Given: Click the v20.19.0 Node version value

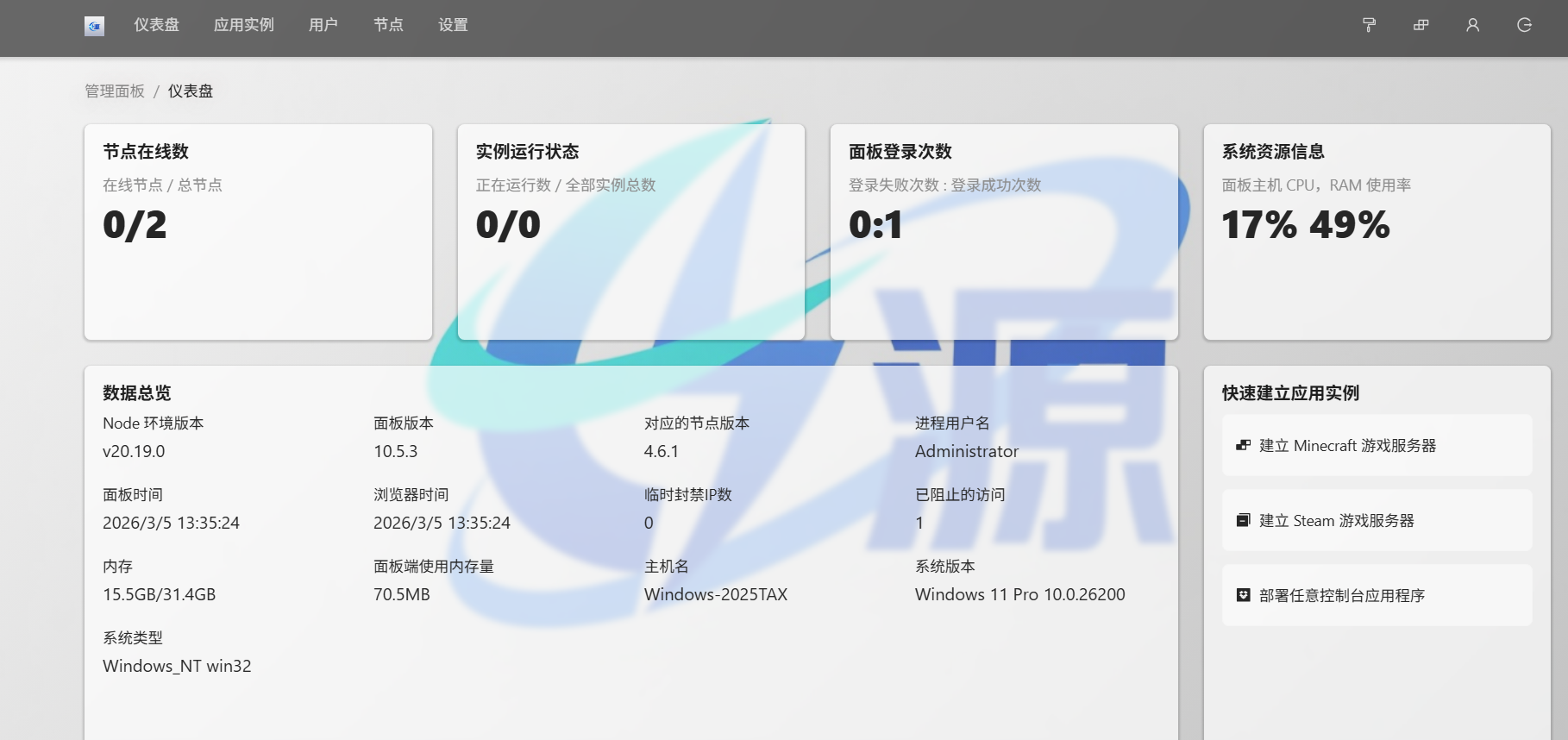Looking at the screenshot, I should click(x=134, y=451).
